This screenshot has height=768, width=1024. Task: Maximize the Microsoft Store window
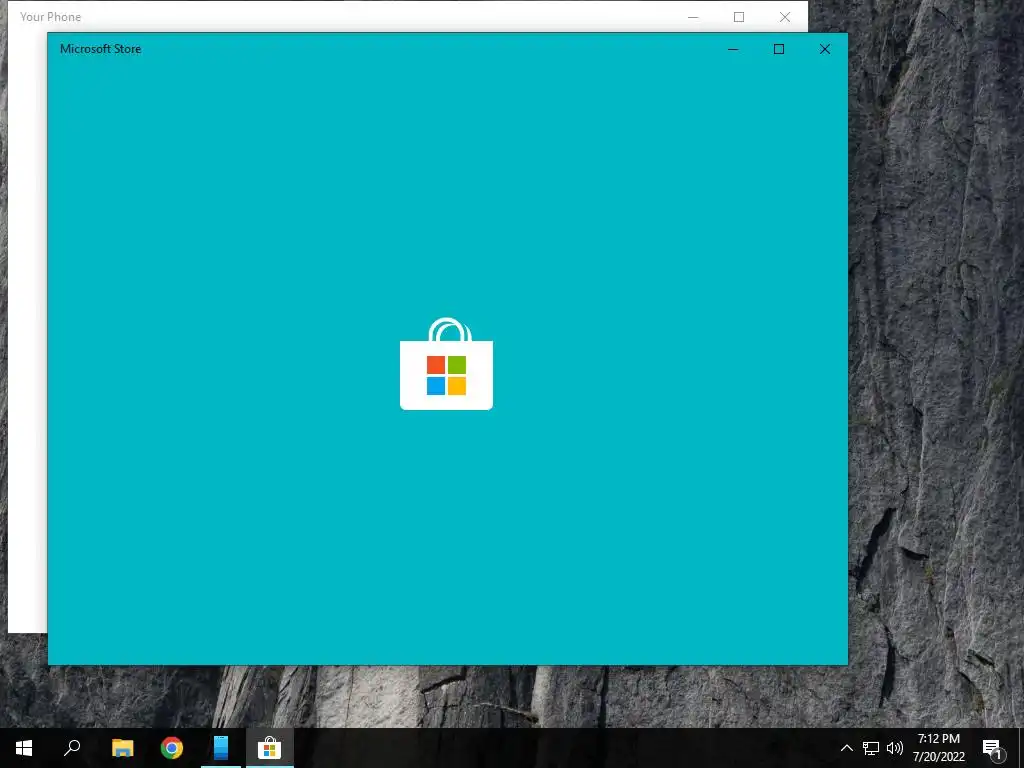click(x=778, y=49)
